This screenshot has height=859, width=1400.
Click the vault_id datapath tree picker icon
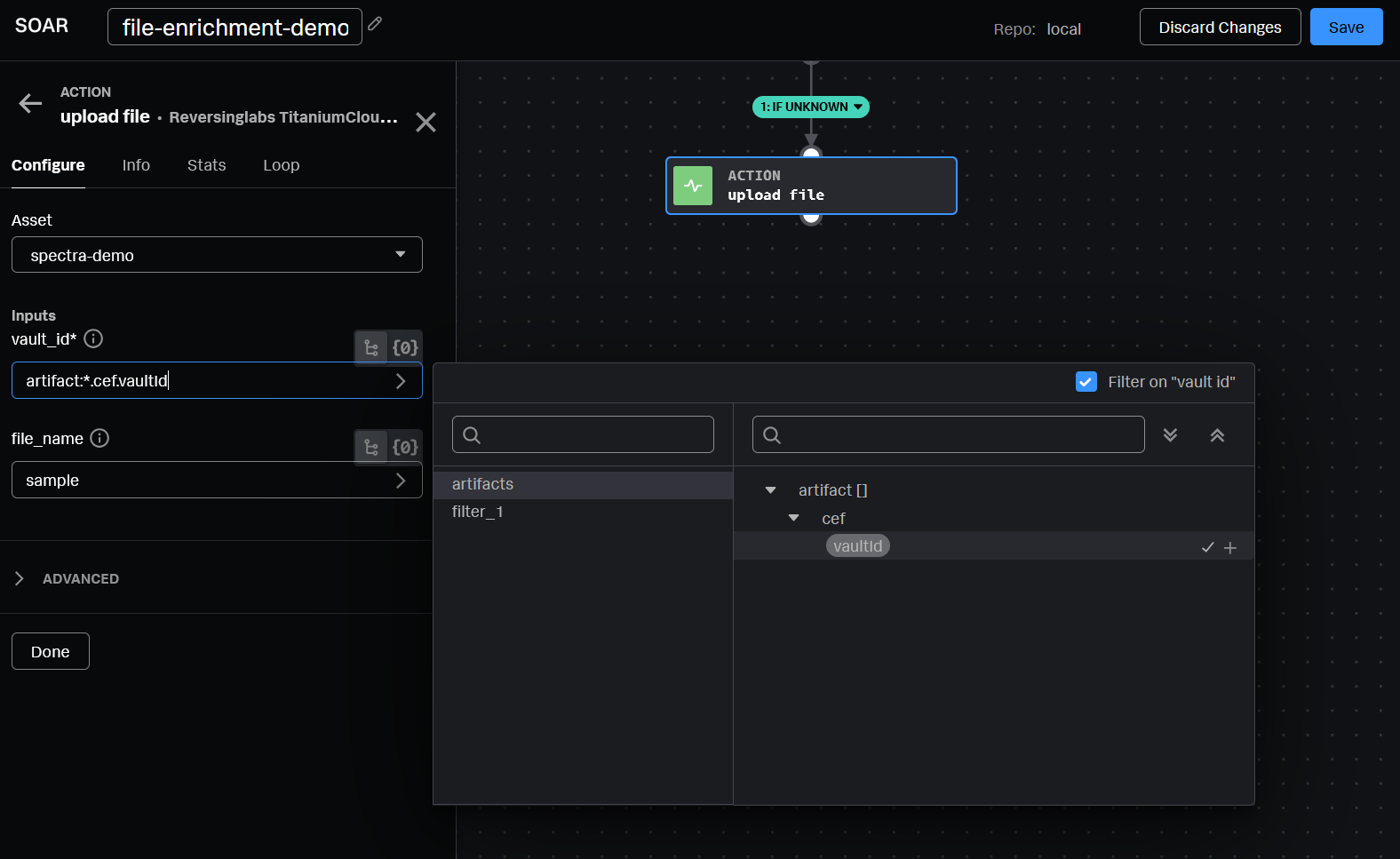pos(371,348)
